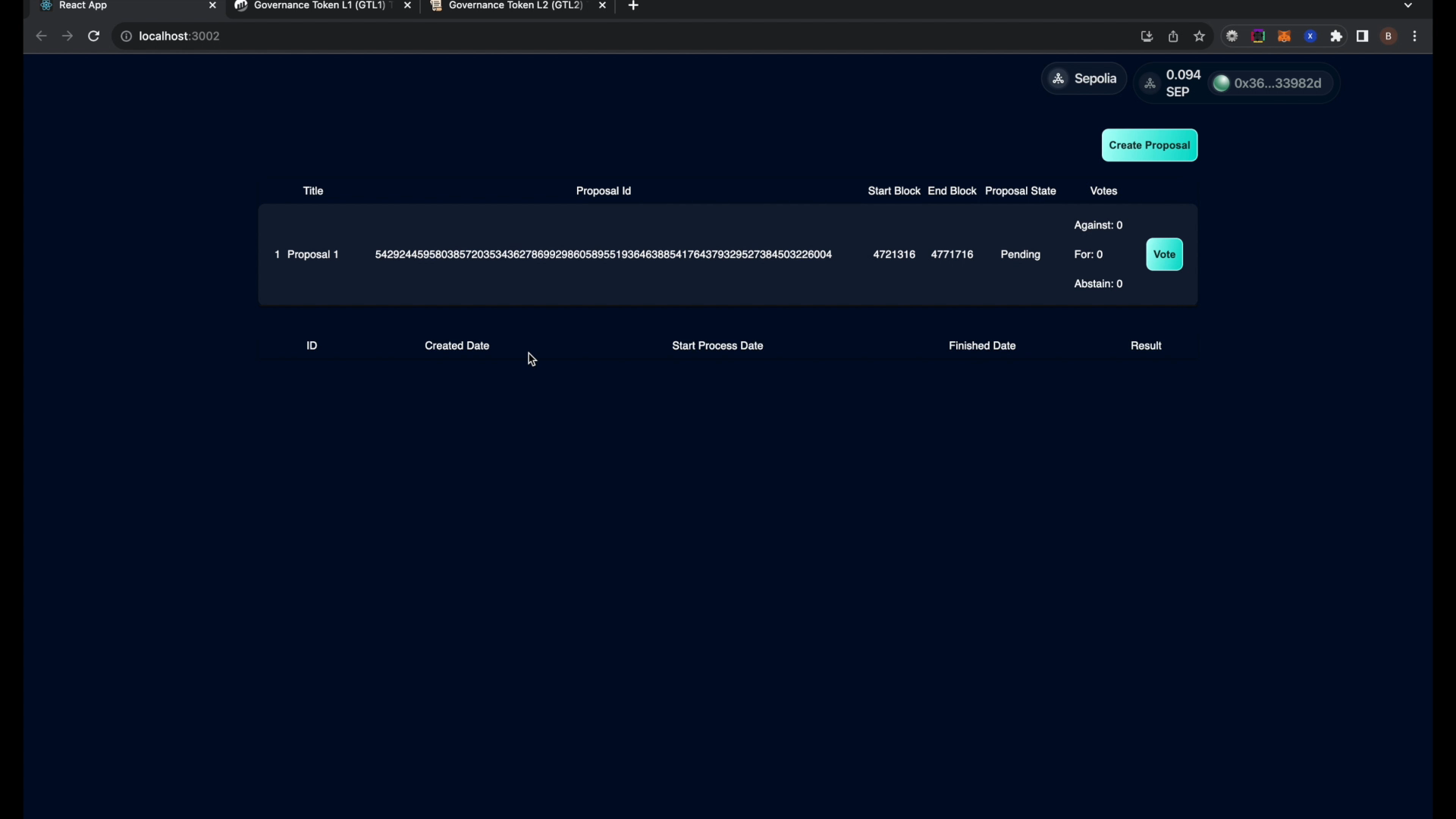
Task: Toggle the browser side panel
Action: pos(1363,36)
